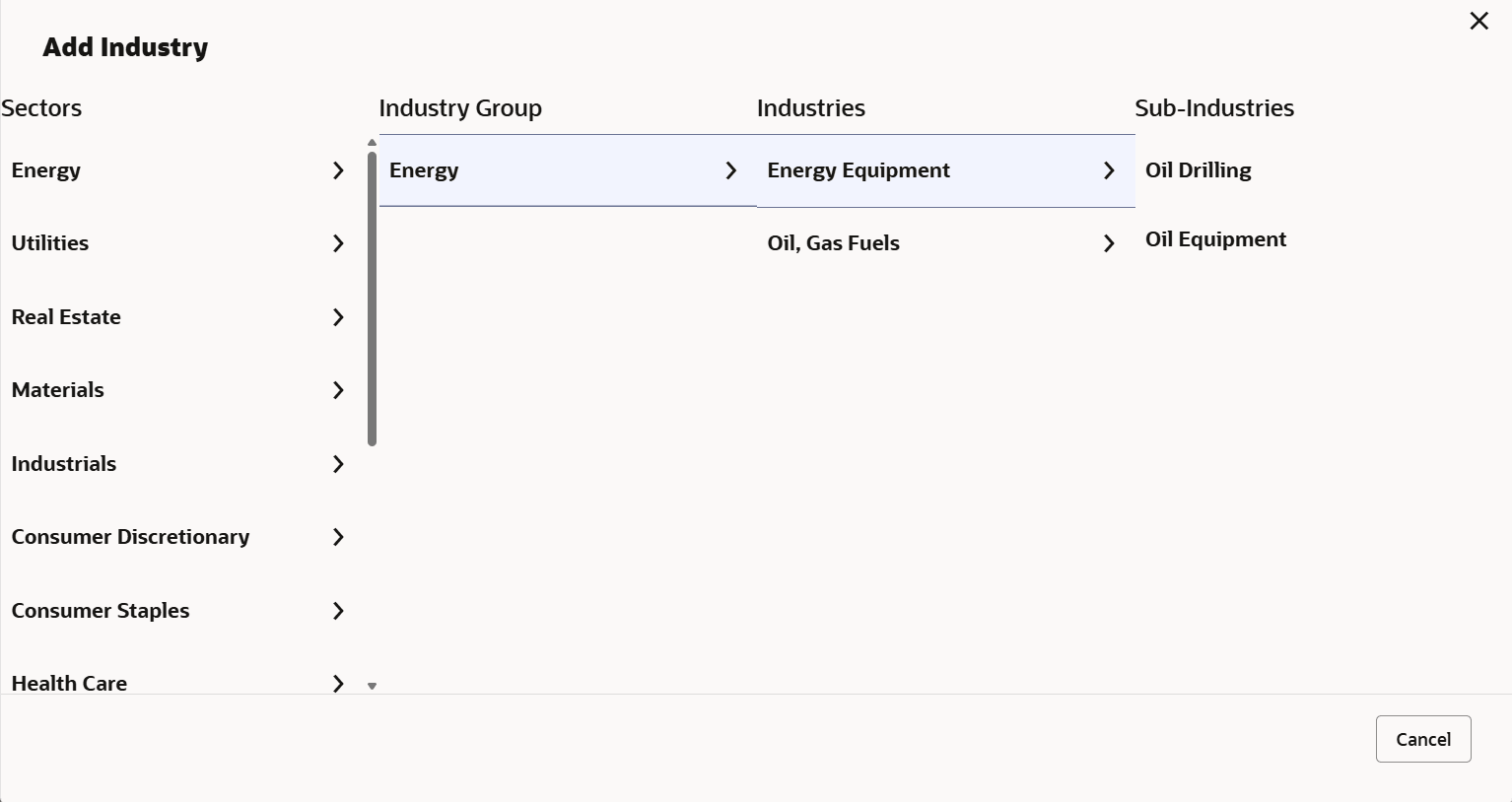Click the Cancel button
The height and width of the screenshot is (802, 1512).
(x=1422, y=739)
